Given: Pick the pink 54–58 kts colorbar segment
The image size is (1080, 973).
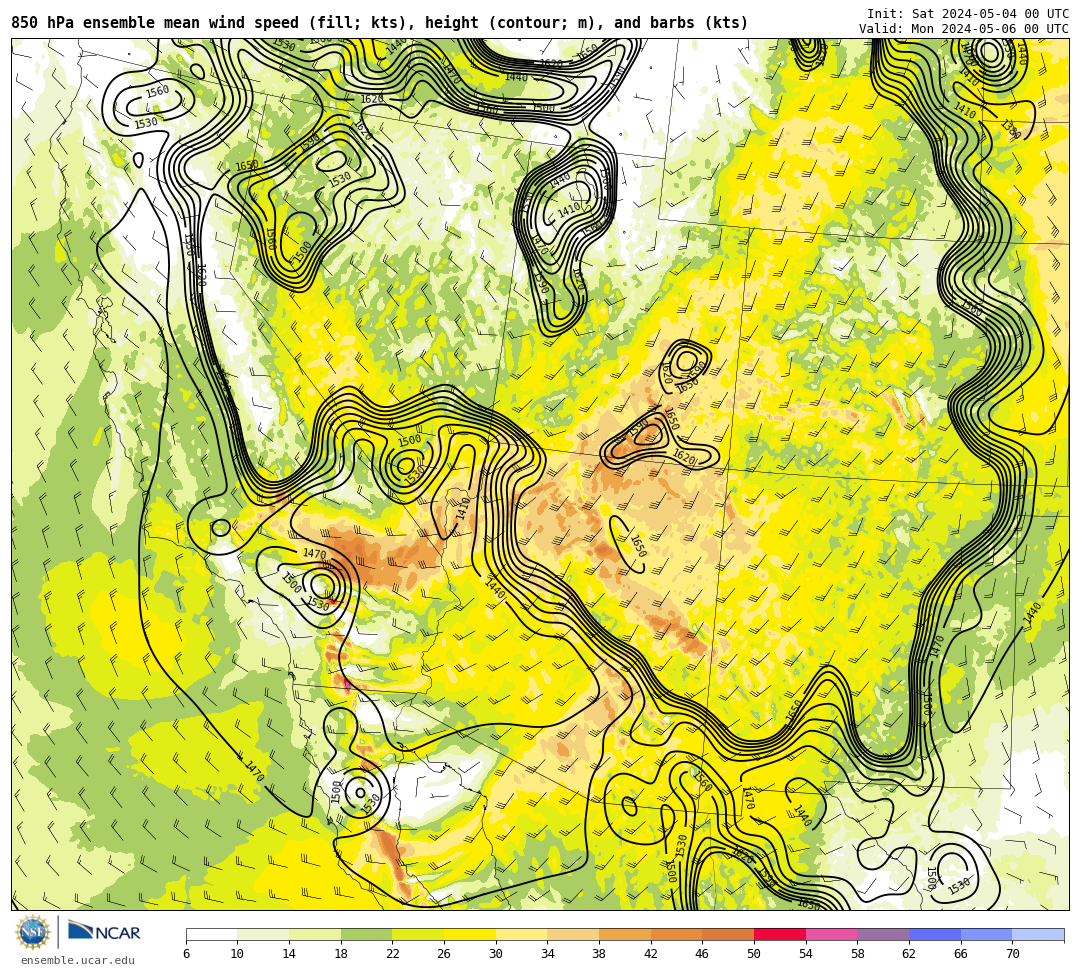Looking at the screenshot, I should tap(831, 934).
